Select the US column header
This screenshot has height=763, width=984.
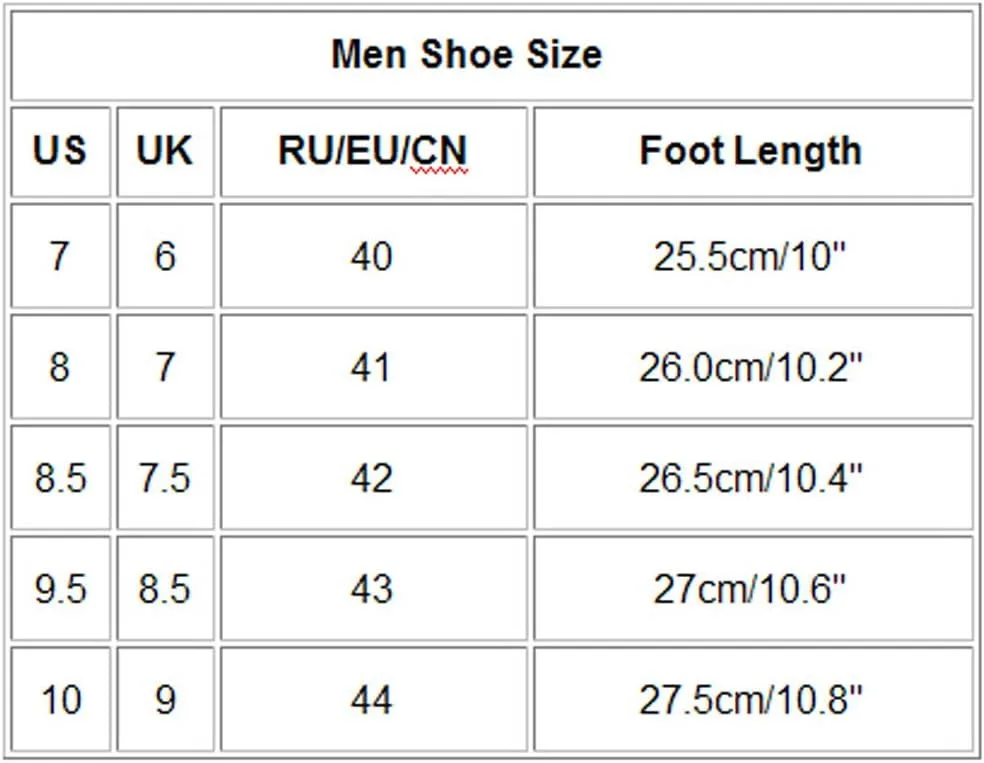[60, 152]
